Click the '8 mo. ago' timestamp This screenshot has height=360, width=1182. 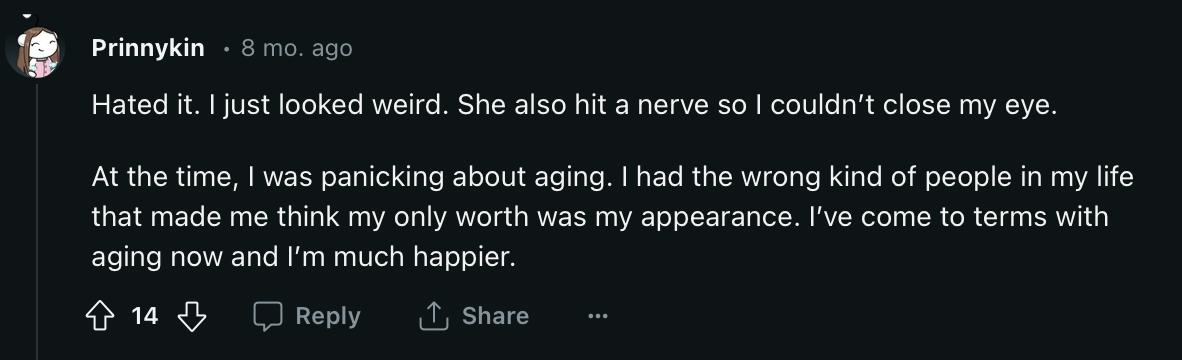[x=296, y=48]
